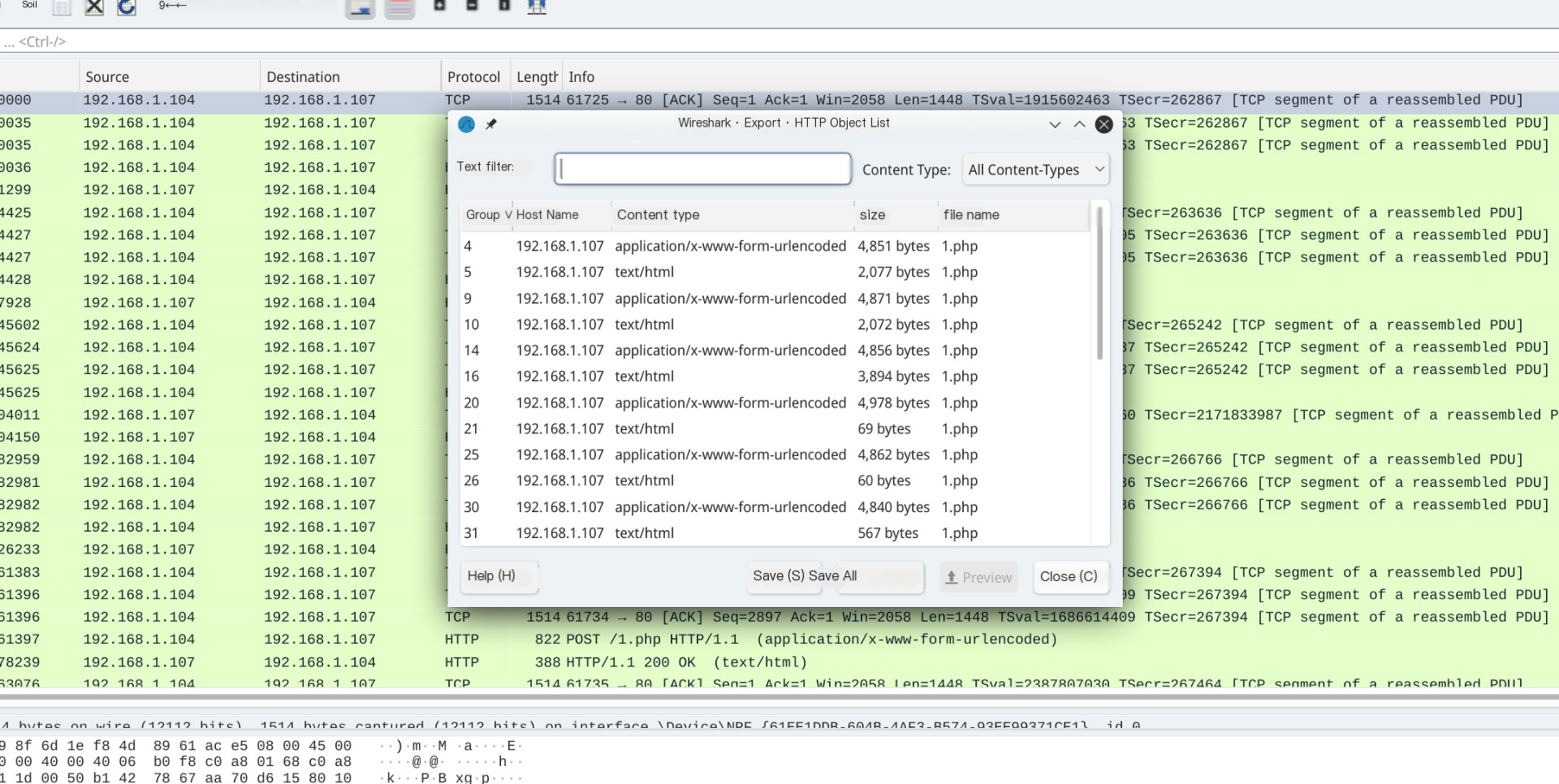
Task: Zoom out main window text
Action: 472,6
